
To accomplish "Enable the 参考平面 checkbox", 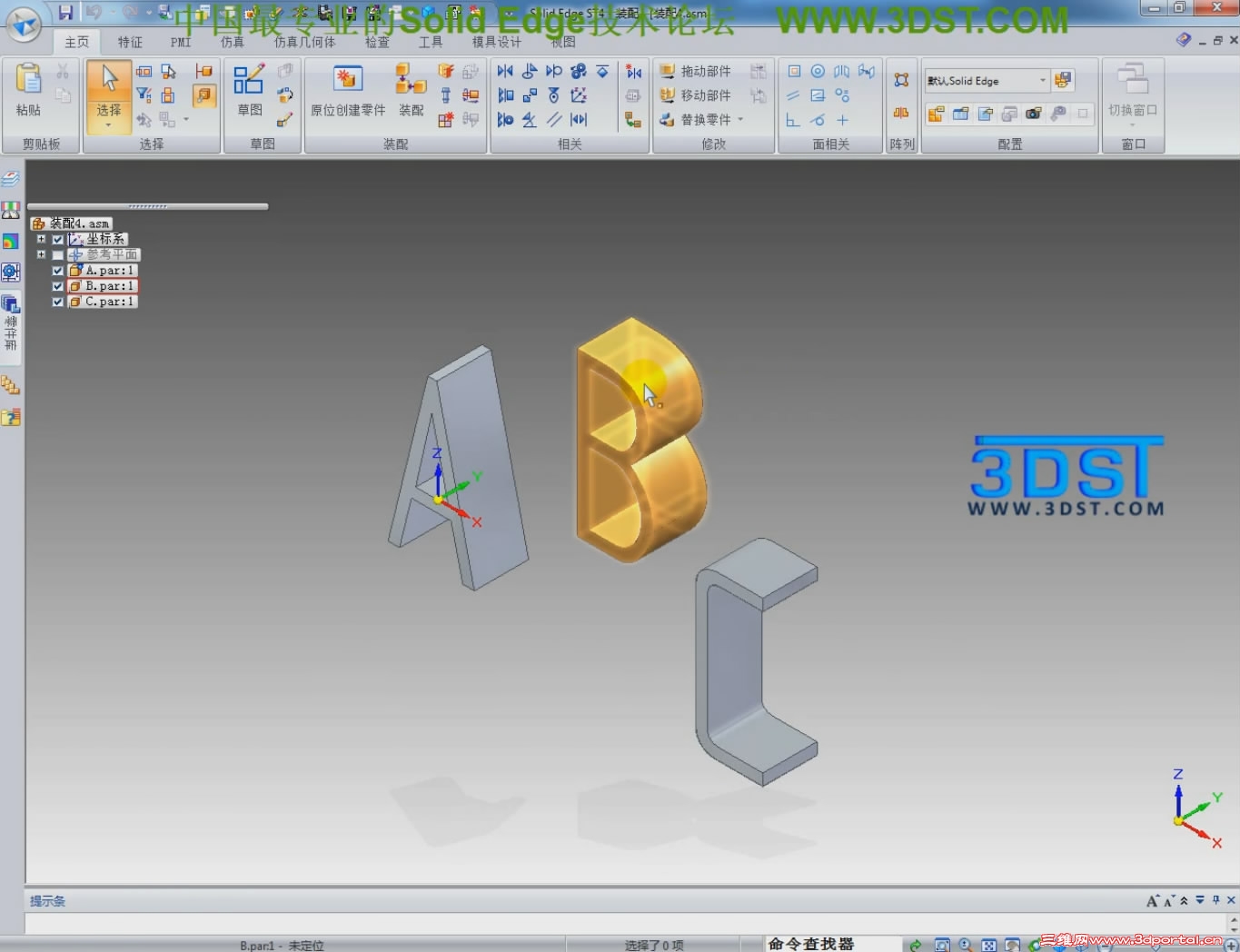I will pos(57,255).
